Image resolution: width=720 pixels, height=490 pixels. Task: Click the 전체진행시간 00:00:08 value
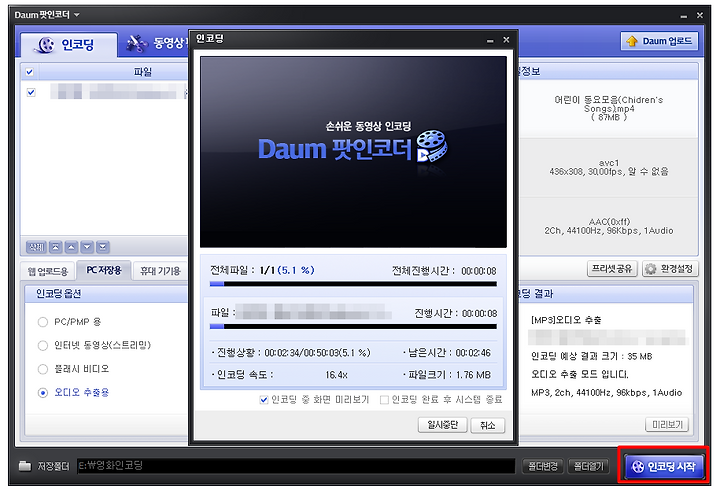(x=478, y=271)
